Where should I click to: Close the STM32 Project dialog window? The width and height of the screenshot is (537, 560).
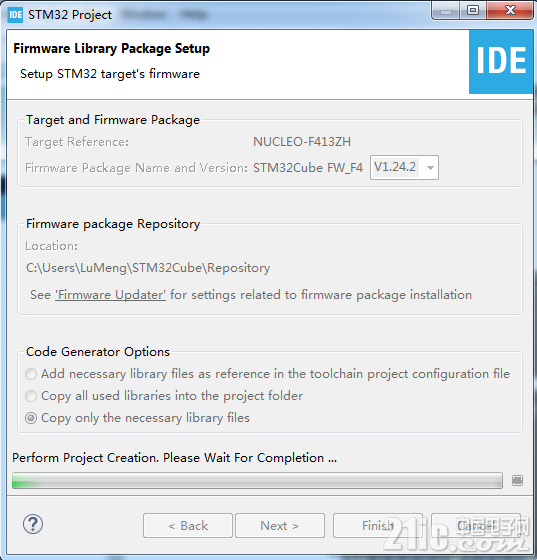510,11
